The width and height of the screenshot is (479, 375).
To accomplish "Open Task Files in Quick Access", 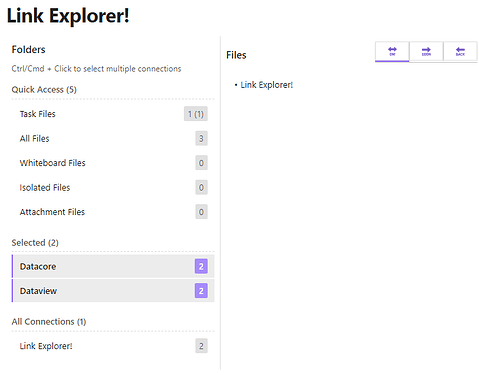I will (113, 114).
